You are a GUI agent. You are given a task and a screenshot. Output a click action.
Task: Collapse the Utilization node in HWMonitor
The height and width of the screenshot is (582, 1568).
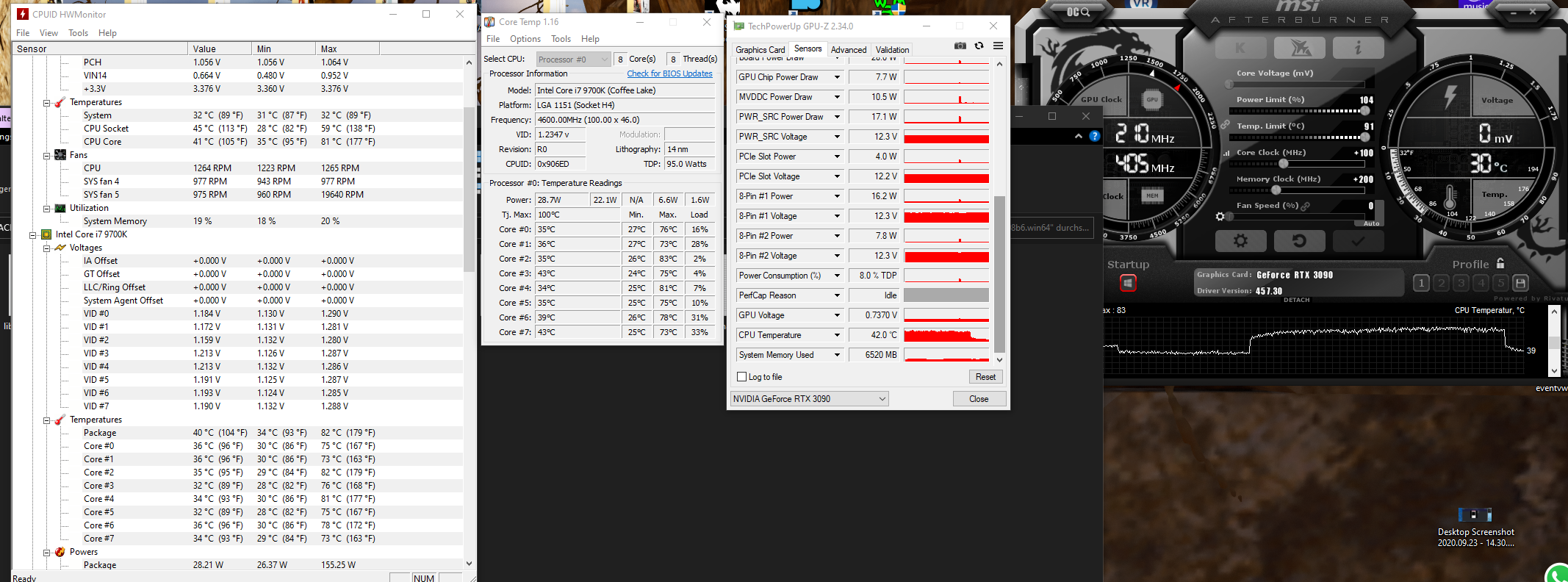coord(46,209)
